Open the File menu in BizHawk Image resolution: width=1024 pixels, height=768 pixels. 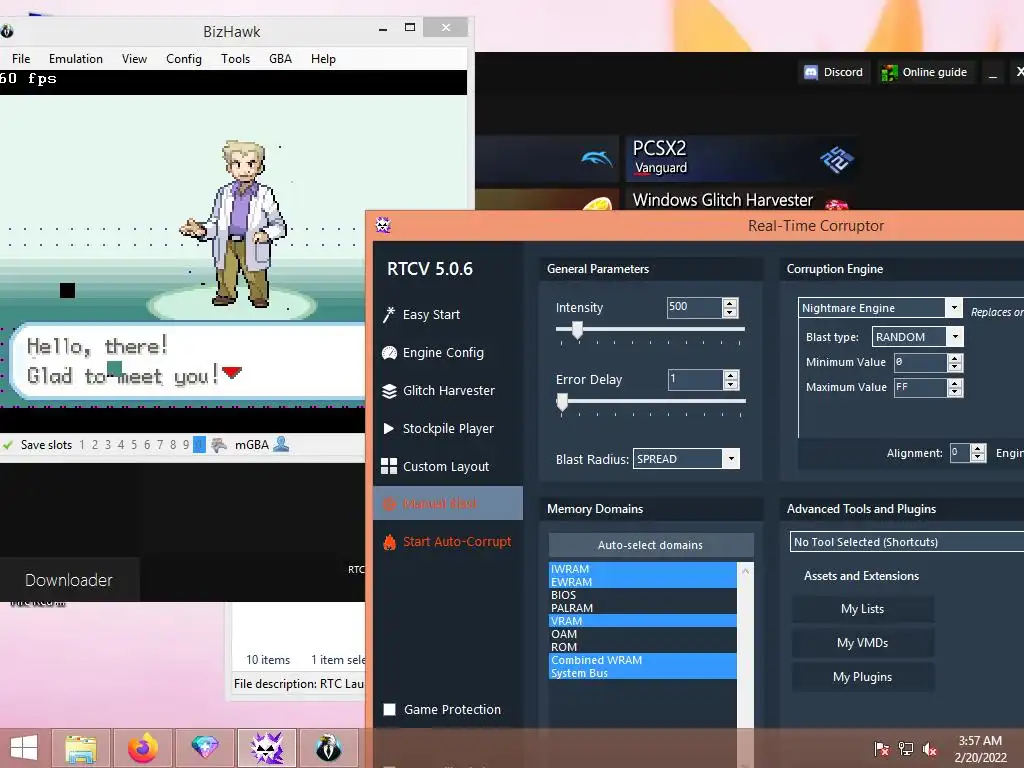tap(21, 59)
